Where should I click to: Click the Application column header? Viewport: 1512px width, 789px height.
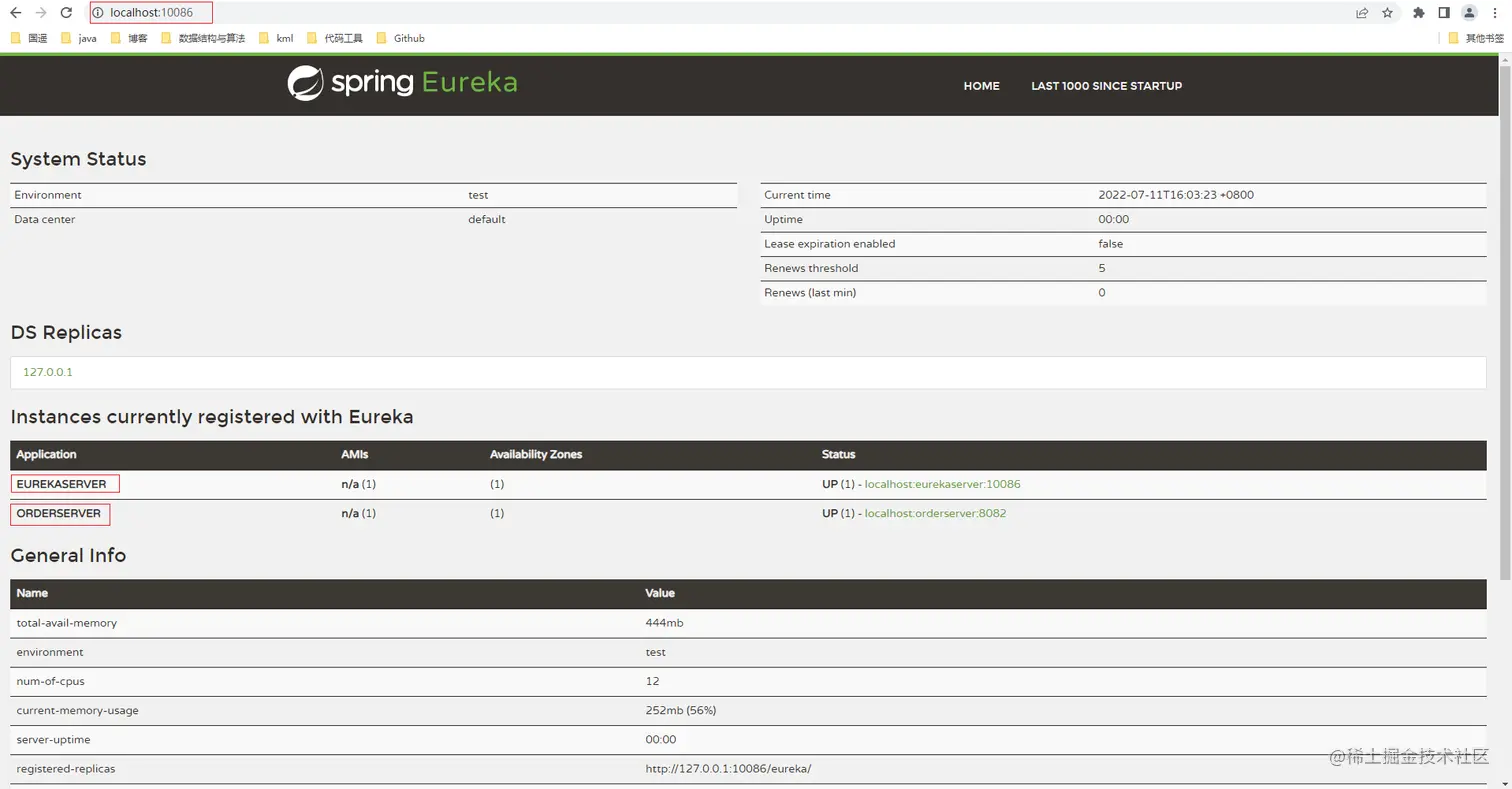point(46,454)
